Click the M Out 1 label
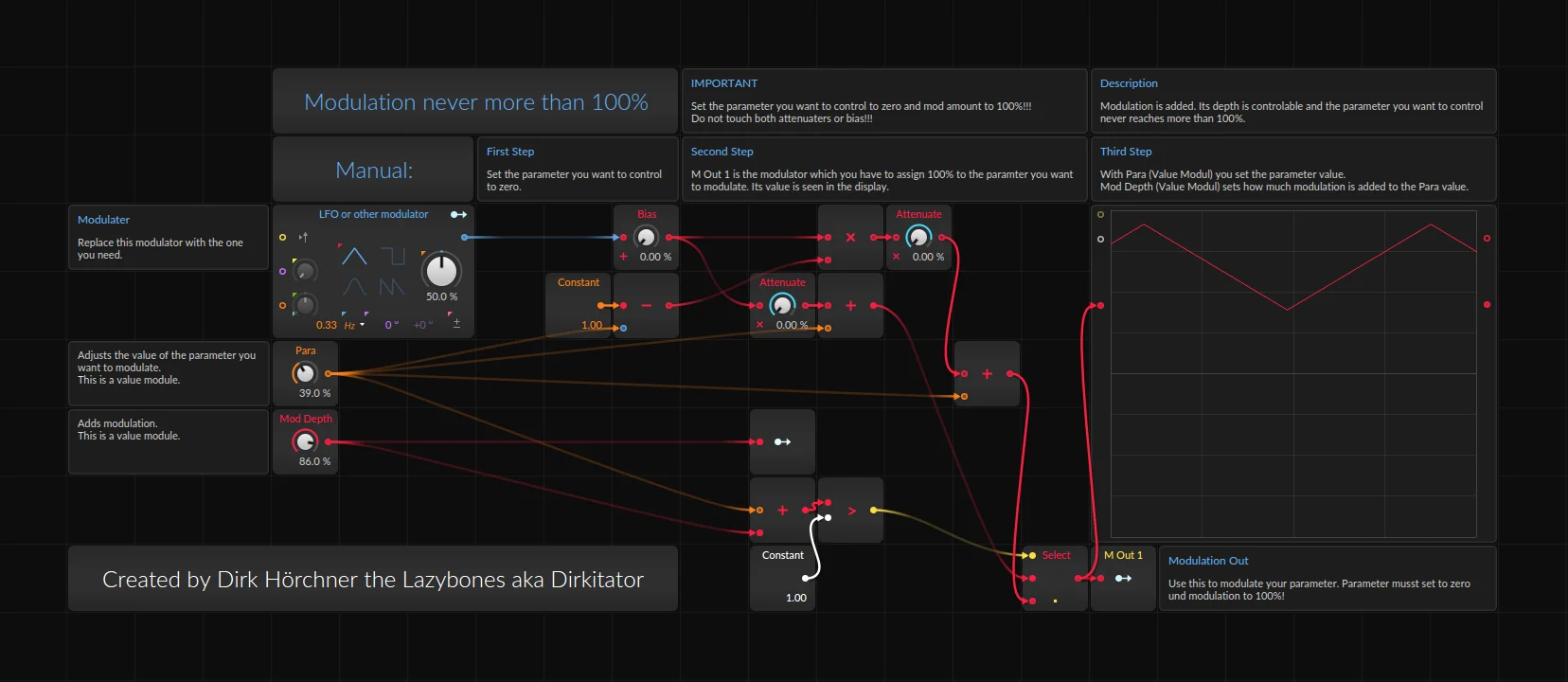This screenshot has width=1568, height=682. pyautogui.click(x=1123, y=555)
